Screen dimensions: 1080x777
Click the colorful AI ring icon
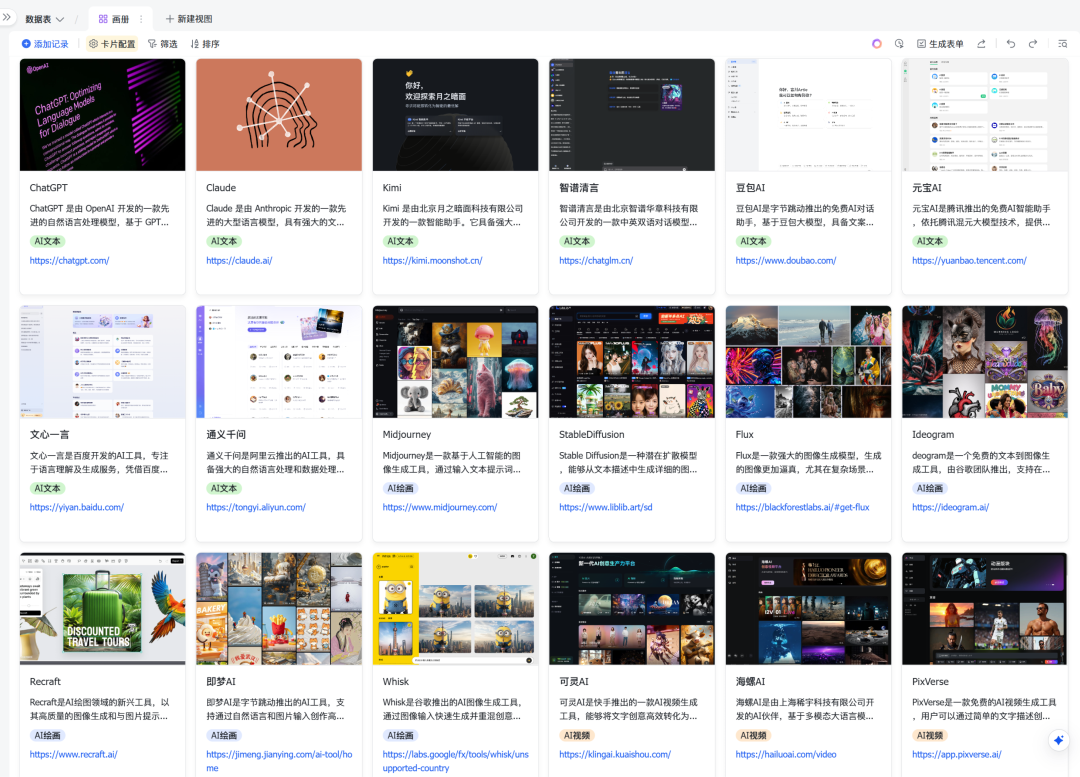tap(876, 43)
